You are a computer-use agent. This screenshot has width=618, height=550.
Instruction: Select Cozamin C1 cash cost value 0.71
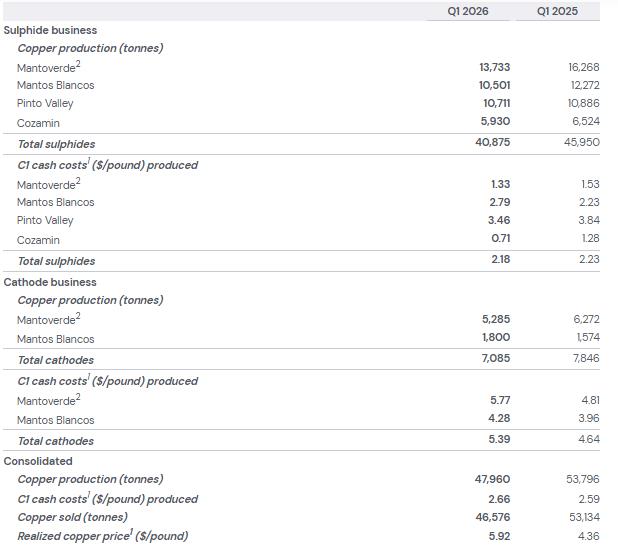pos(500,240)
